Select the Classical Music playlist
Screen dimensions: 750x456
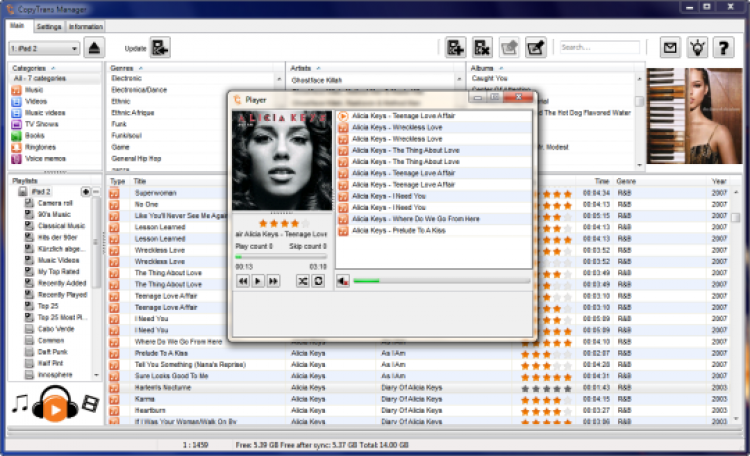[x=61, y=226]
